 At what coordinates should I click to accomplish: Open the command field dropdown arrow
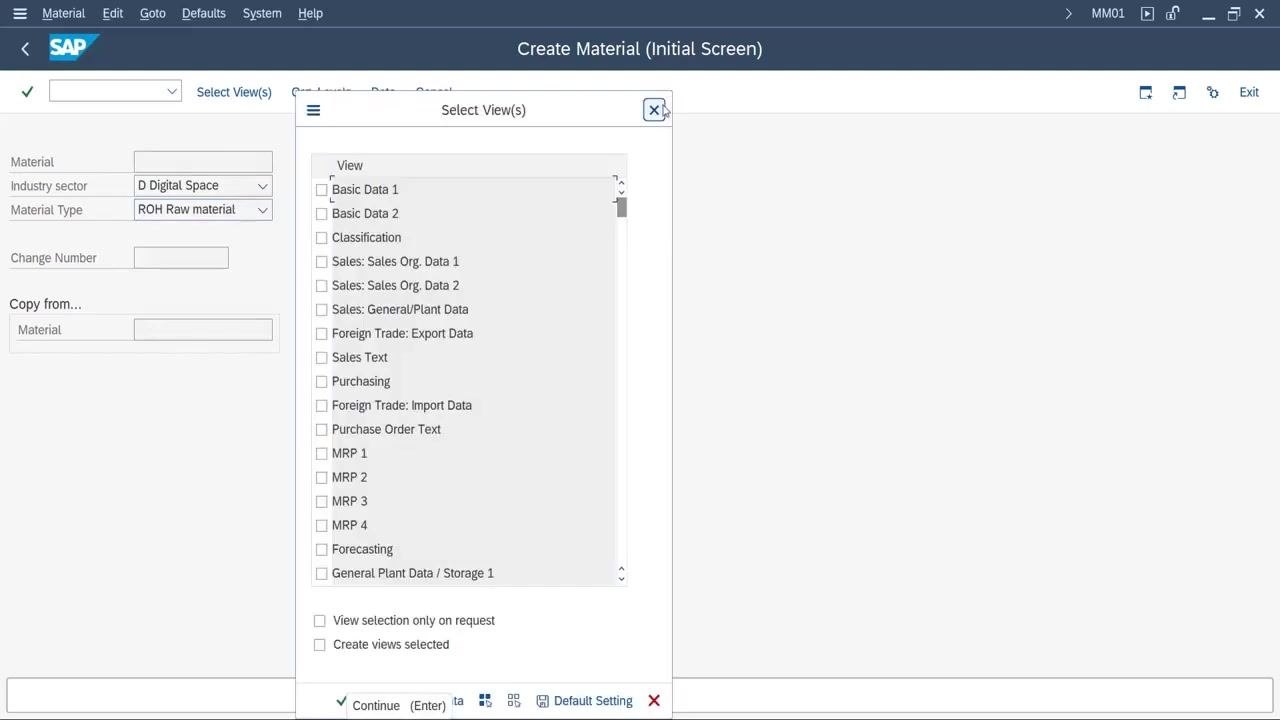coord(172,92)
